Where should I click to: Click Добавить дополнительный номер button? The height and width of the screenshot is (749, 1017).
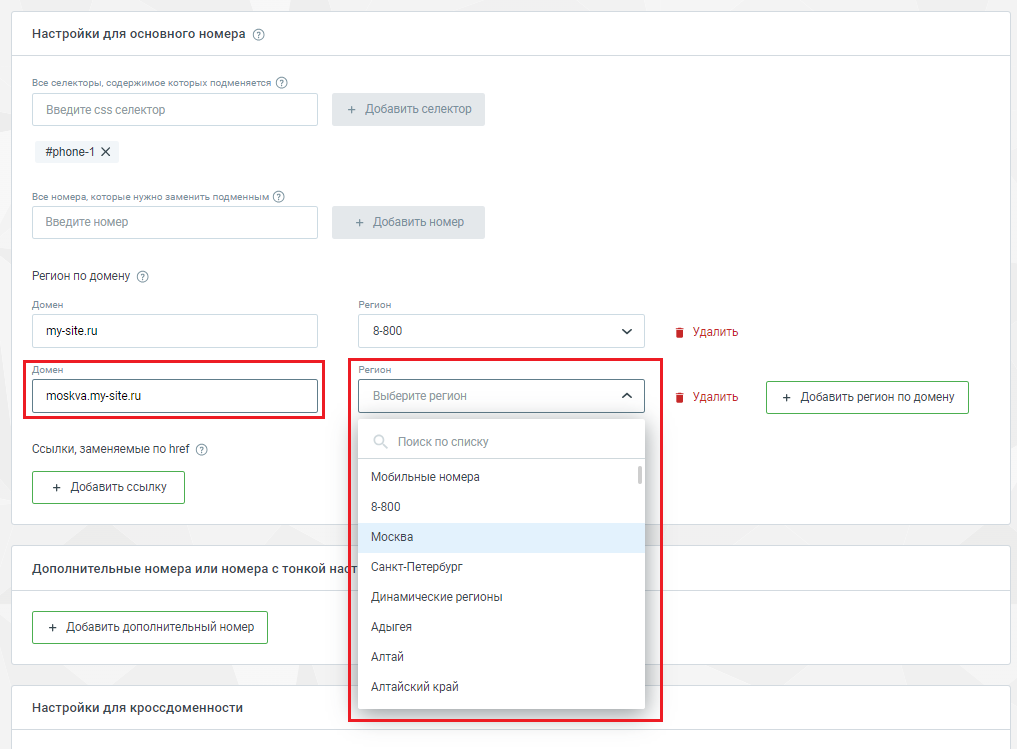coord(150,627)
